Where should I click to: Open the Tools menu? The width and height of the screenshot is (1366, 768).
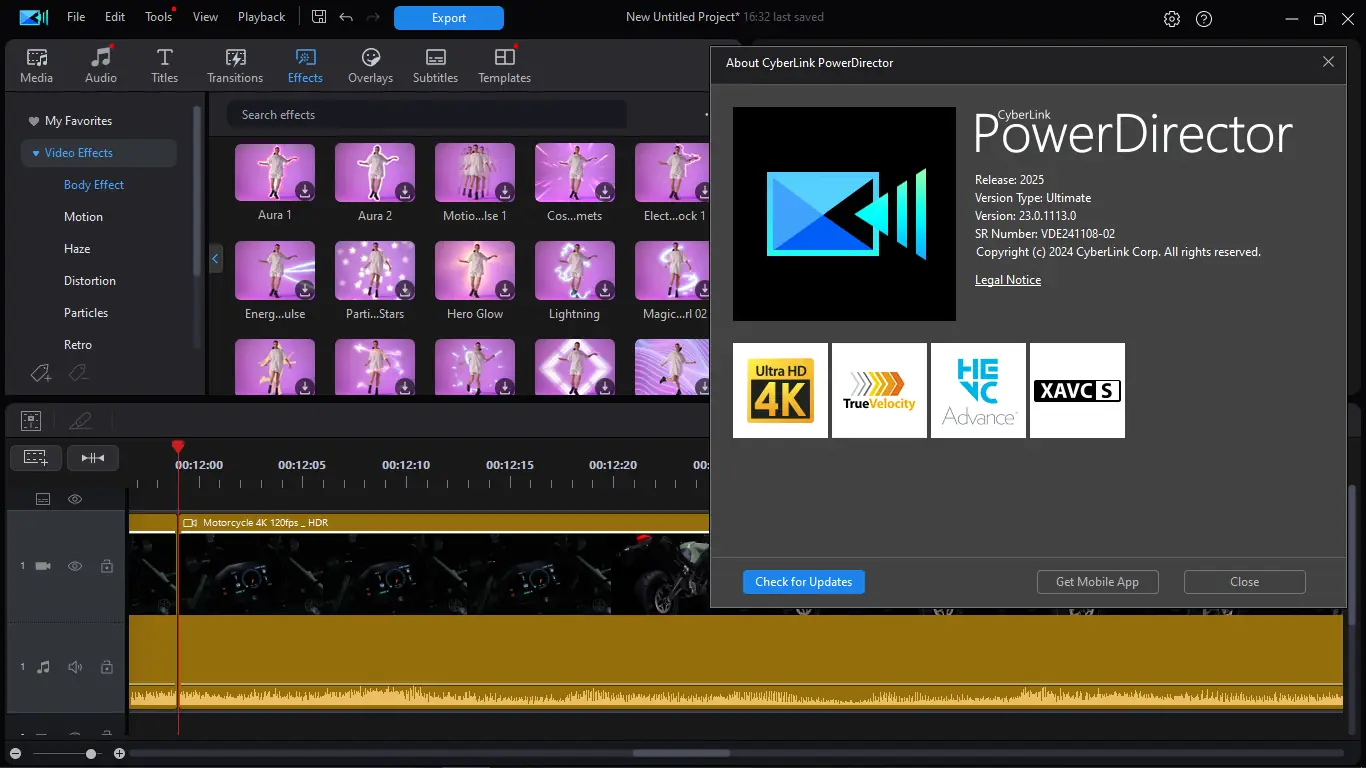click(158, 17)
